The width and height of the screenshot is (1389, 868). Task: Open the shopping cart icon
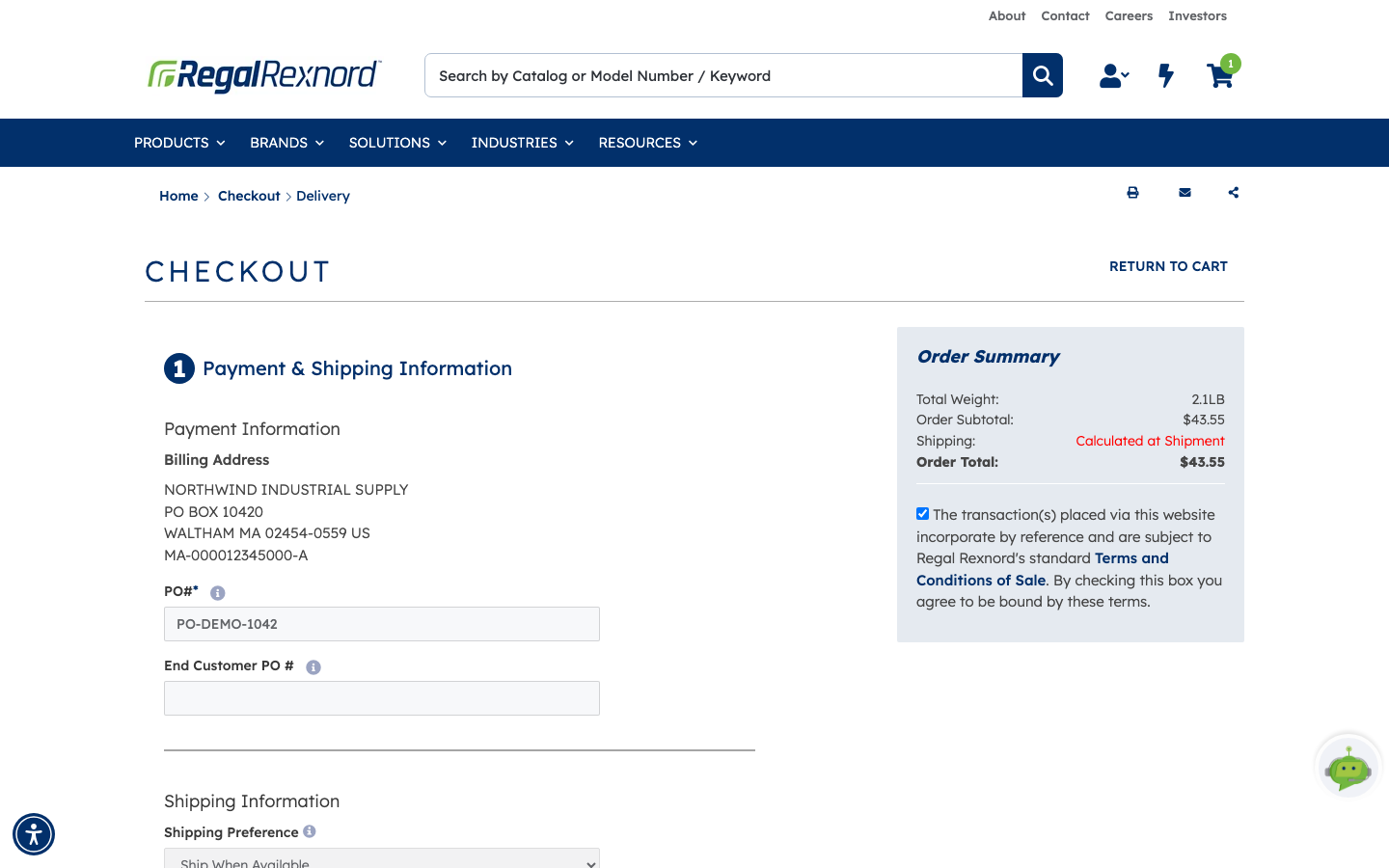[1220, 75]
